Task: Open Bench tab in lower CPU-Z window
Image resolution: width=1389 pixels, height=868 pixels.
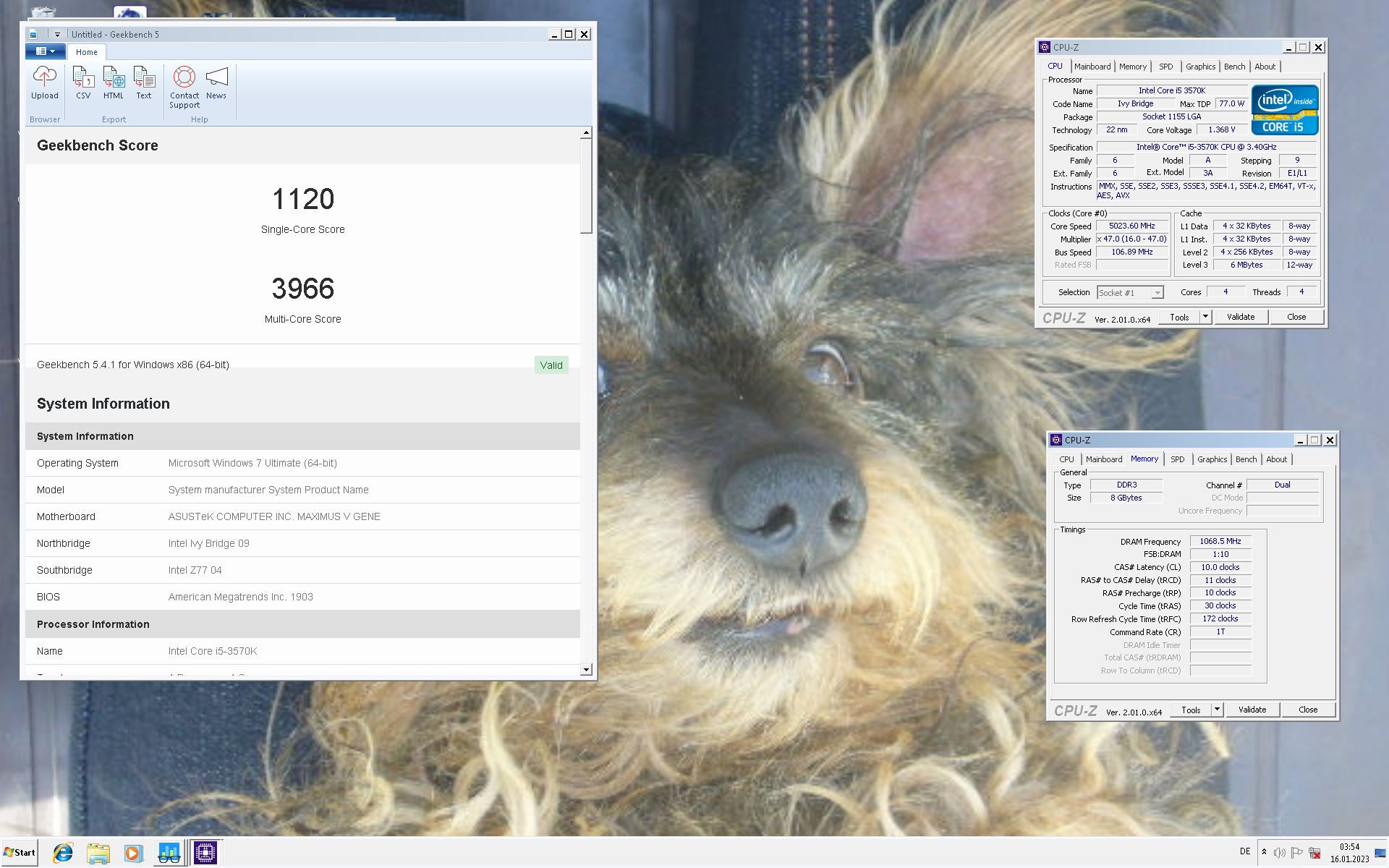Action: 1246,459
